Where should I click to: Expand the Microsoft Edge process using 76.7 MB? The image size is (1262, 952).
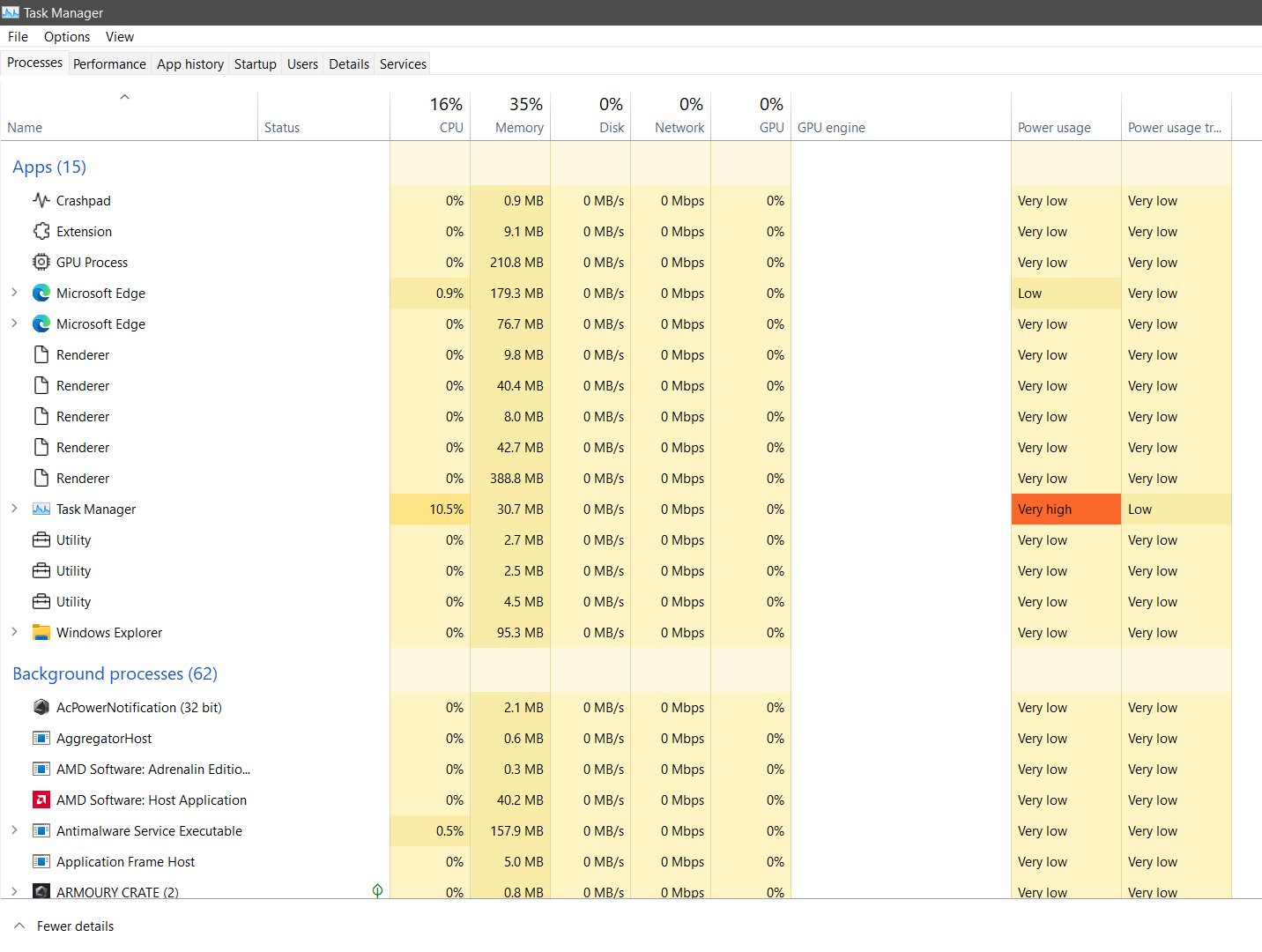click(14, 324)
